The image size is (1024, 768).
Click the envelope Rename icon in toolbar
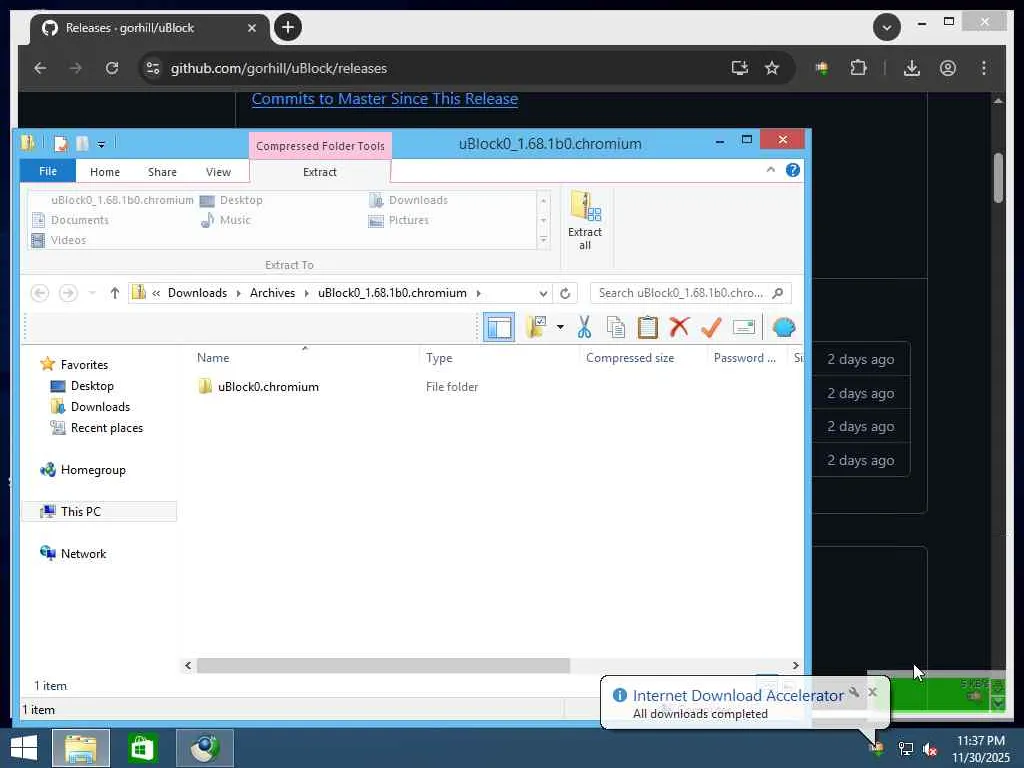pyautogui.click(x=744, y=327)
